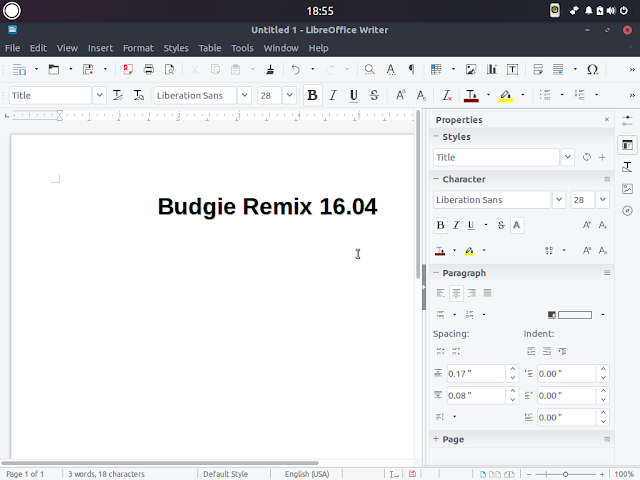Click word count in status bar
This screenshot has width=640, height=480.
[106, 474]
